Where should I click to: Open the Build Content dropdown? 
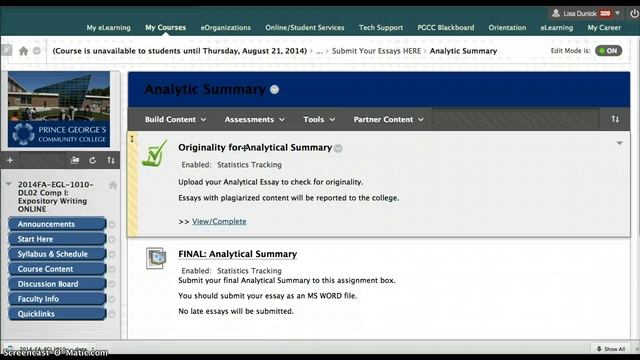coord(176,119)
